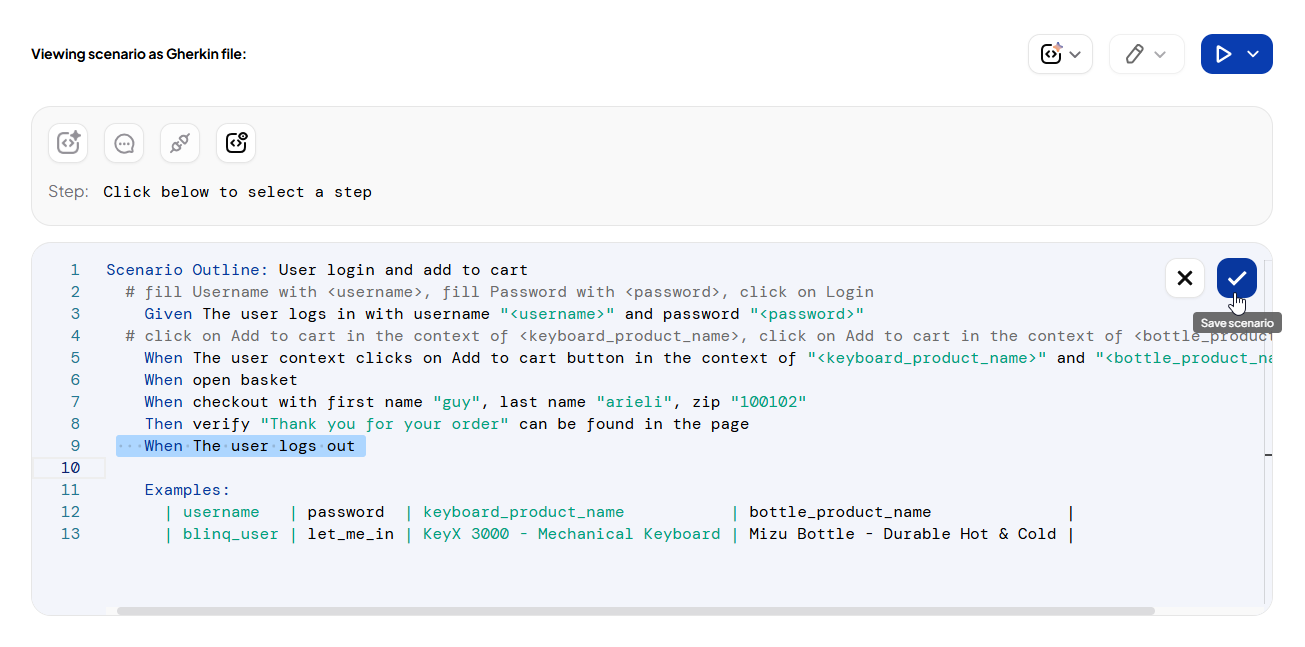This screenshot has height=647, width=1305.
Task: Select the 'When The user logs out' line
Action: (249, 446)
